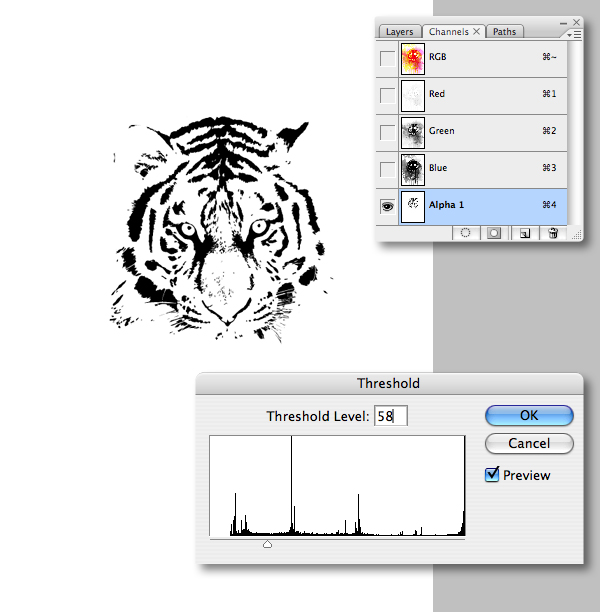Click OK in Threshold dialog
600x612 pixels.
[529, 415]
